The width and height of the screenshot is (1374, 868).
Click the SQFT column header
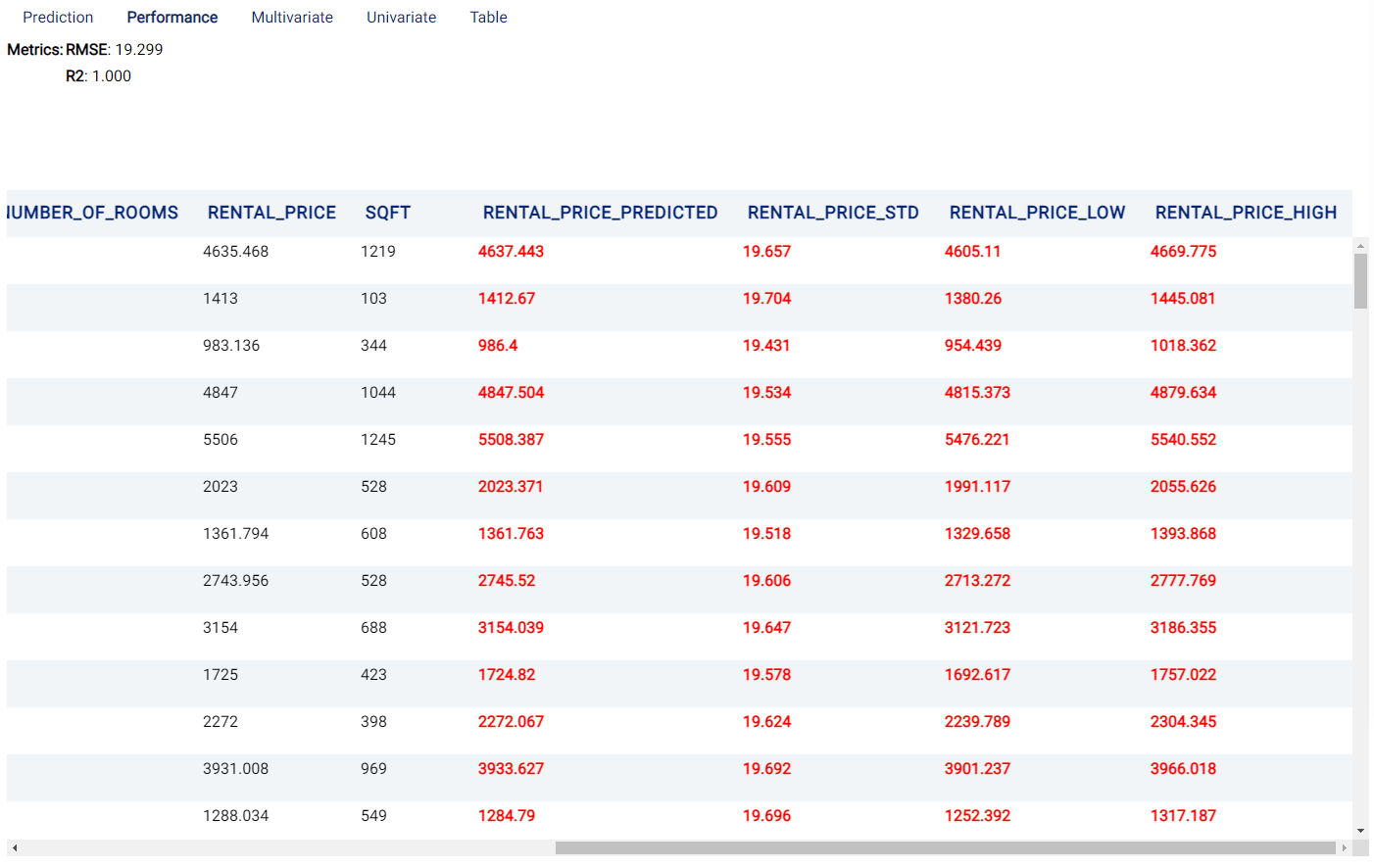tap(388, 213)
